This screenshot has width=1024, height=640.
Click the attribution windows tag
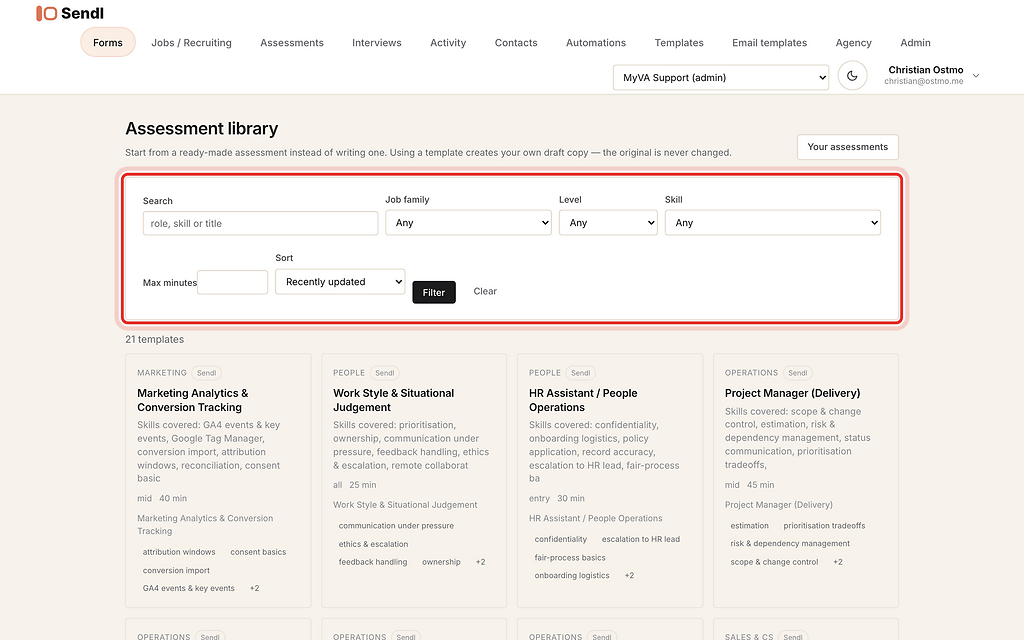click(179, 552)
